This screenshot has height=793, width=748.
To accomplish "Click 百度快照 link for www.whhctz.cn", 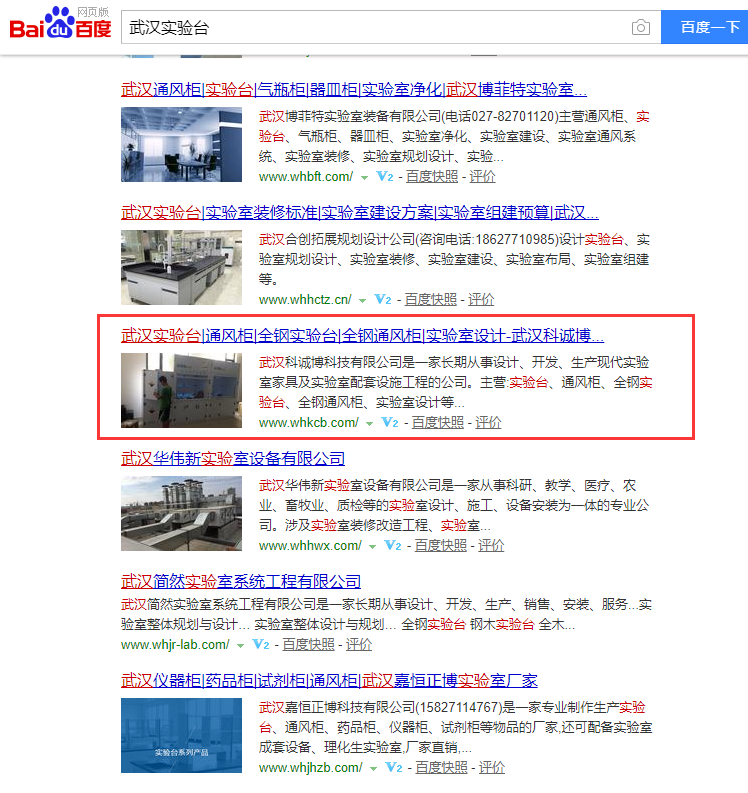I will (430, 299).
